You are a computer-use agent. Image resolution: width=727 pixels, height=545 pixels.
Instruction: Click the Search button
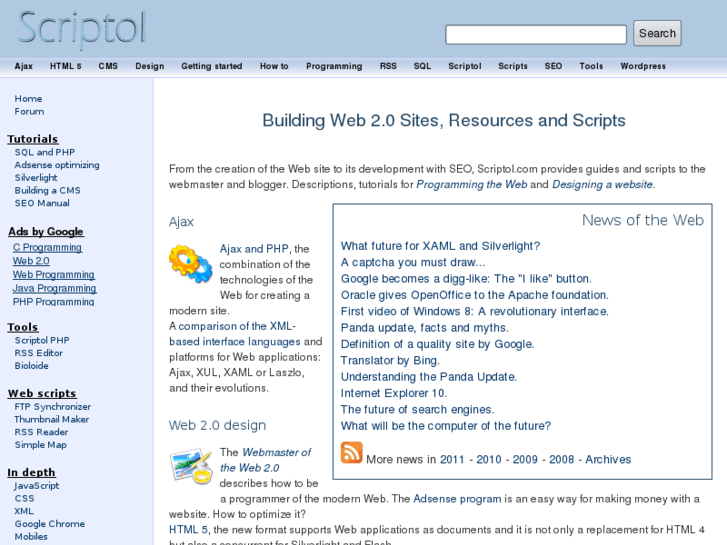pyautogui.click(x=657, y=33)
